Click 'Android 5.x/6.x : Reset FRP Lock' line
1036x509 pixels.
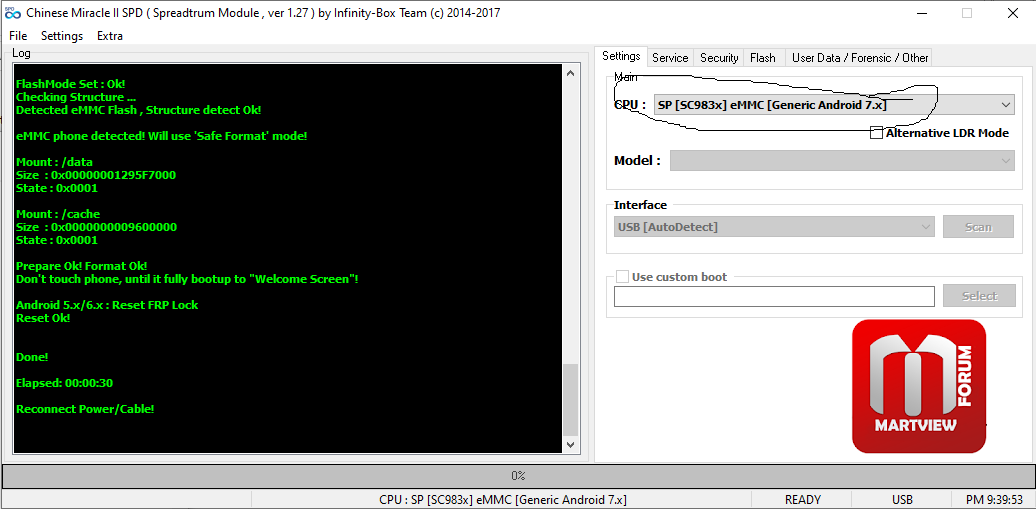click(106, 305)
